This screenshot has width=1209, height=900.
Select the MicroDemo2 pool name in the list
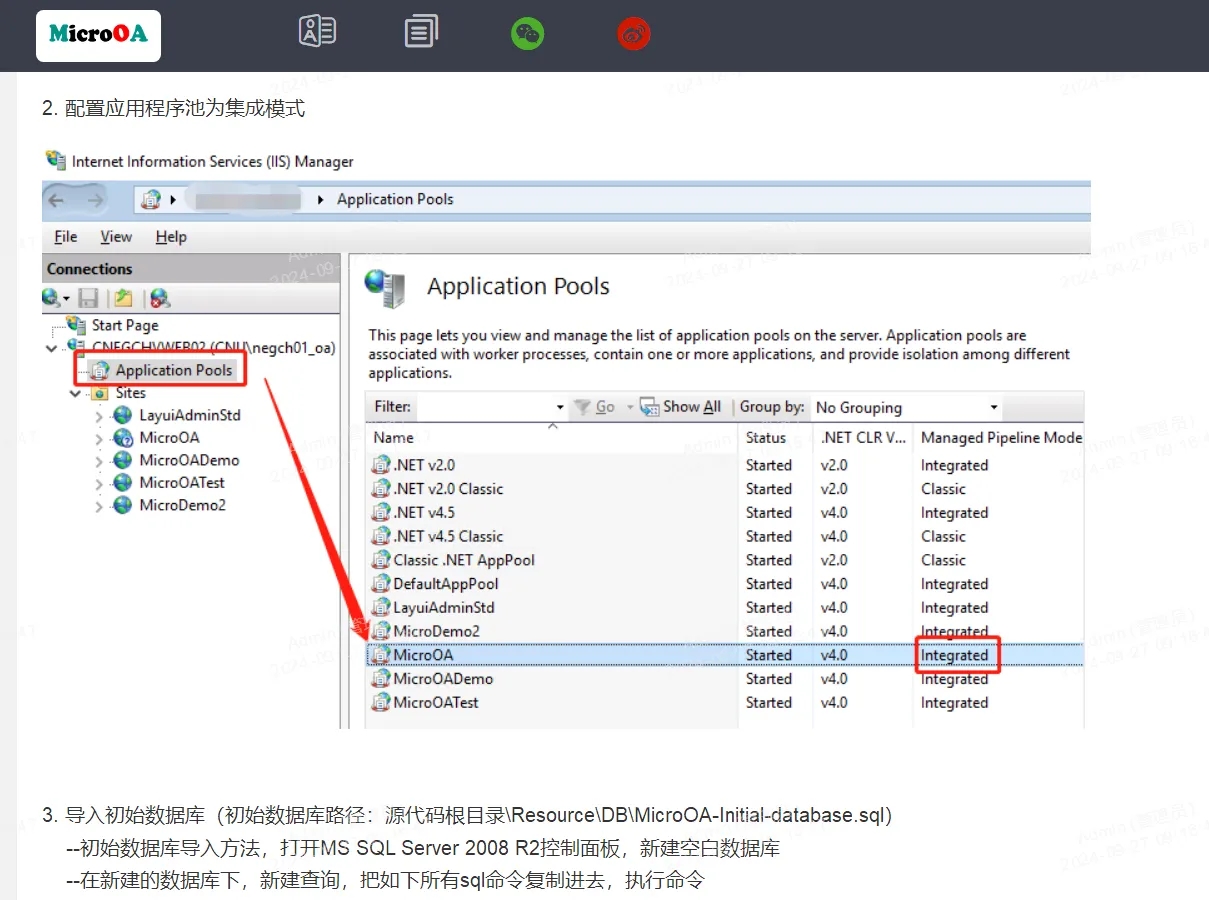[437, 632]
